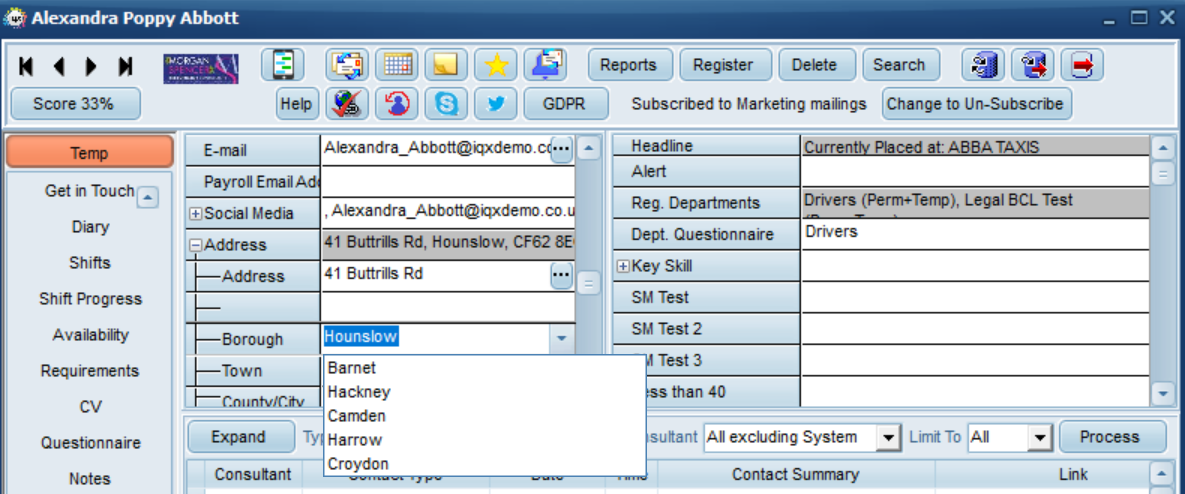This screenshot has height=494, width=1185.
Task: Go to the first record
Action: (x=26, y=66)
